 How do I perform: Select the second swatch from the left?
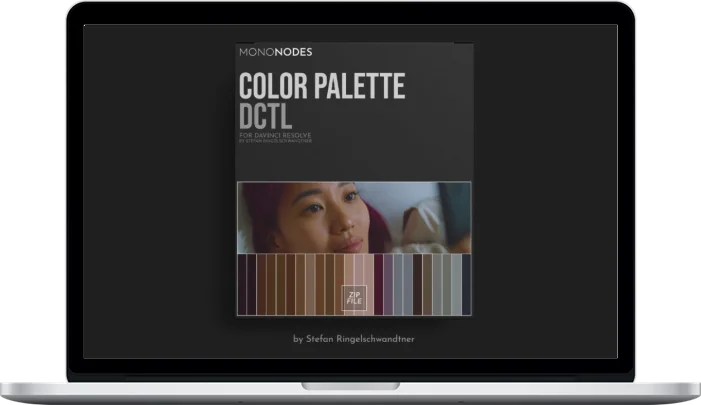pyautogui.click(x=251, y=284)
